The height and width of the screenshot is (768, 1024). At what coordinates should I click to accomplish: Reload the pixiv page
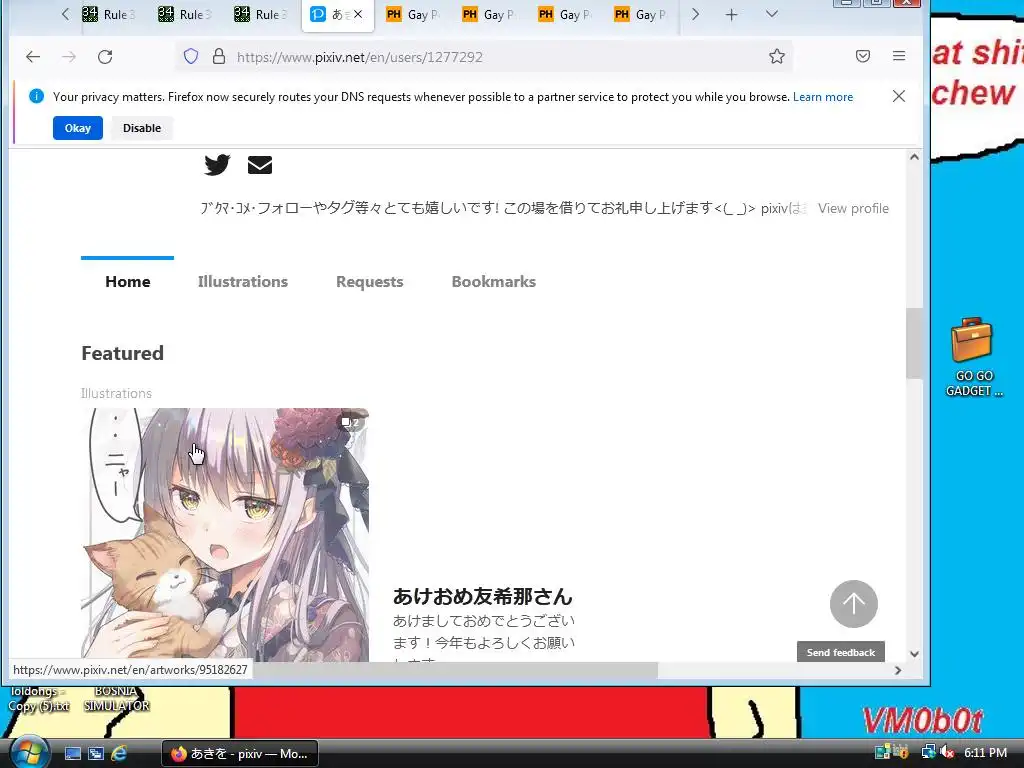tap(105, 57)
